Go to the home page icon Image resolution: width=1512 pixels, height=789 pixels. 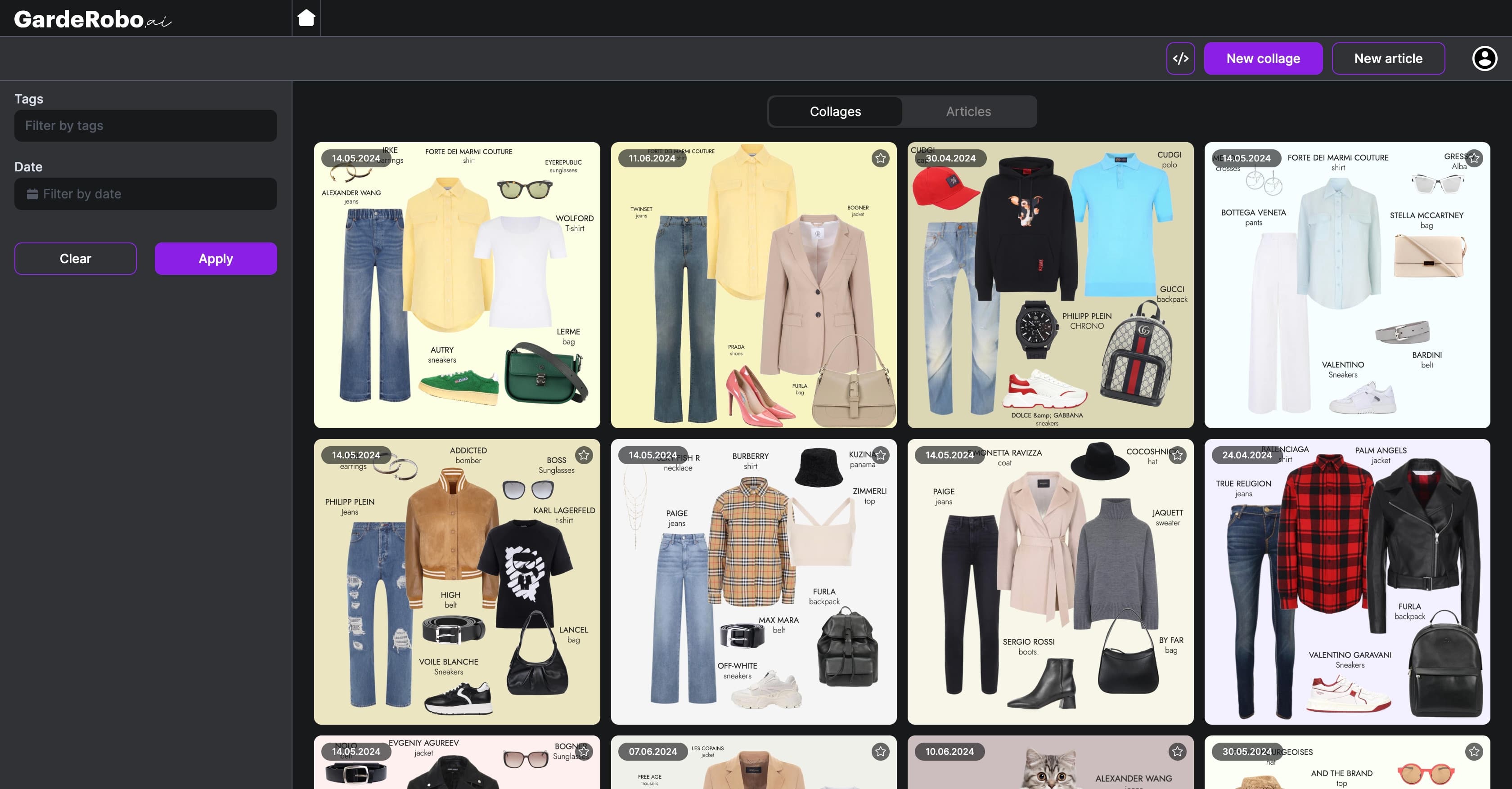306,18
